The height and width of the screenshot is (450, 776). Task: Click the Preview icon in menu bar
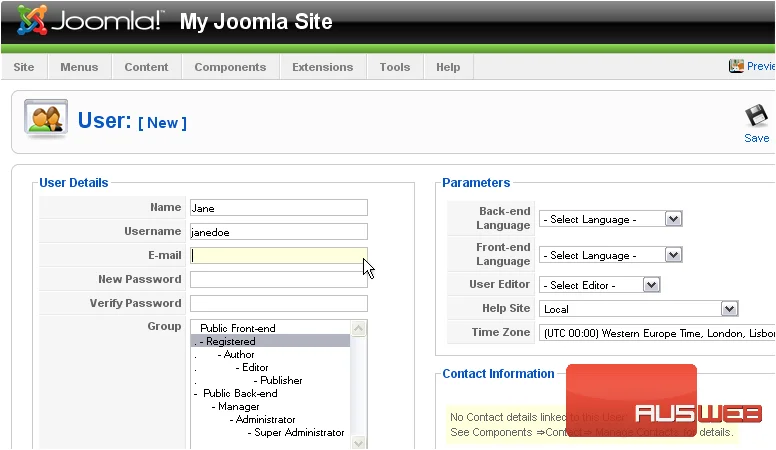pyautogui.click(x=736, y=66)
